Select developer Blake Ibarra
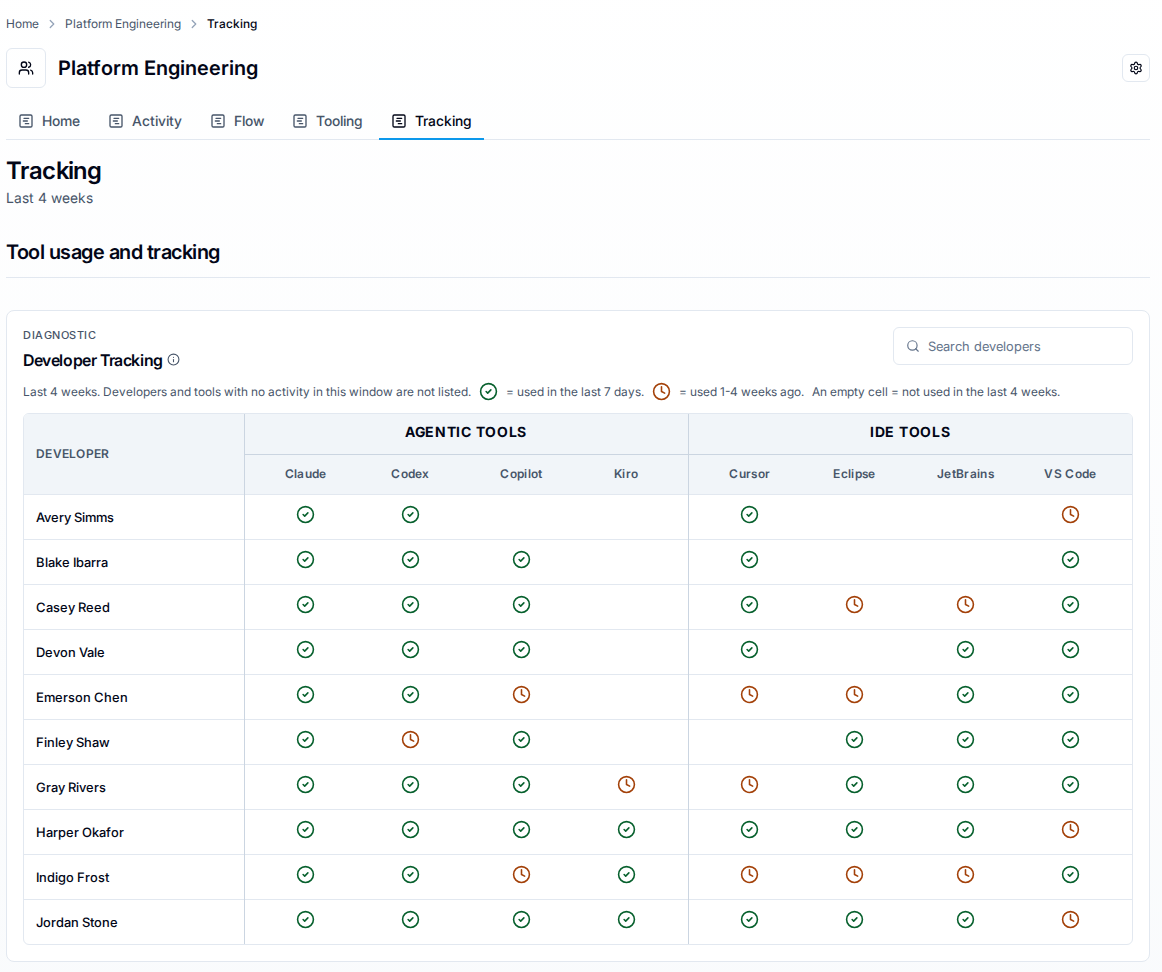1162x972 pixels. tap(72, 563)
